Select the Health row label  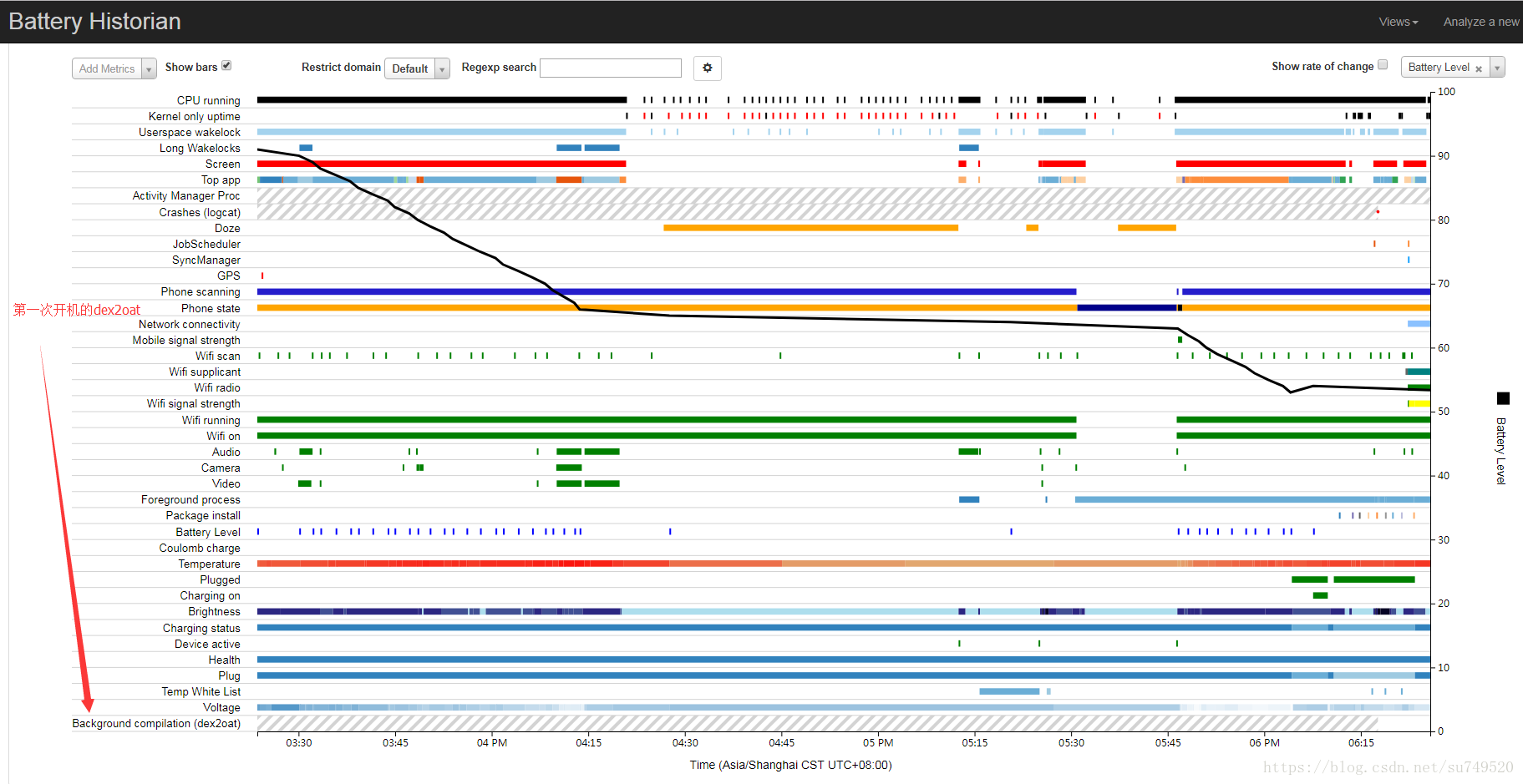coord(225,660)
